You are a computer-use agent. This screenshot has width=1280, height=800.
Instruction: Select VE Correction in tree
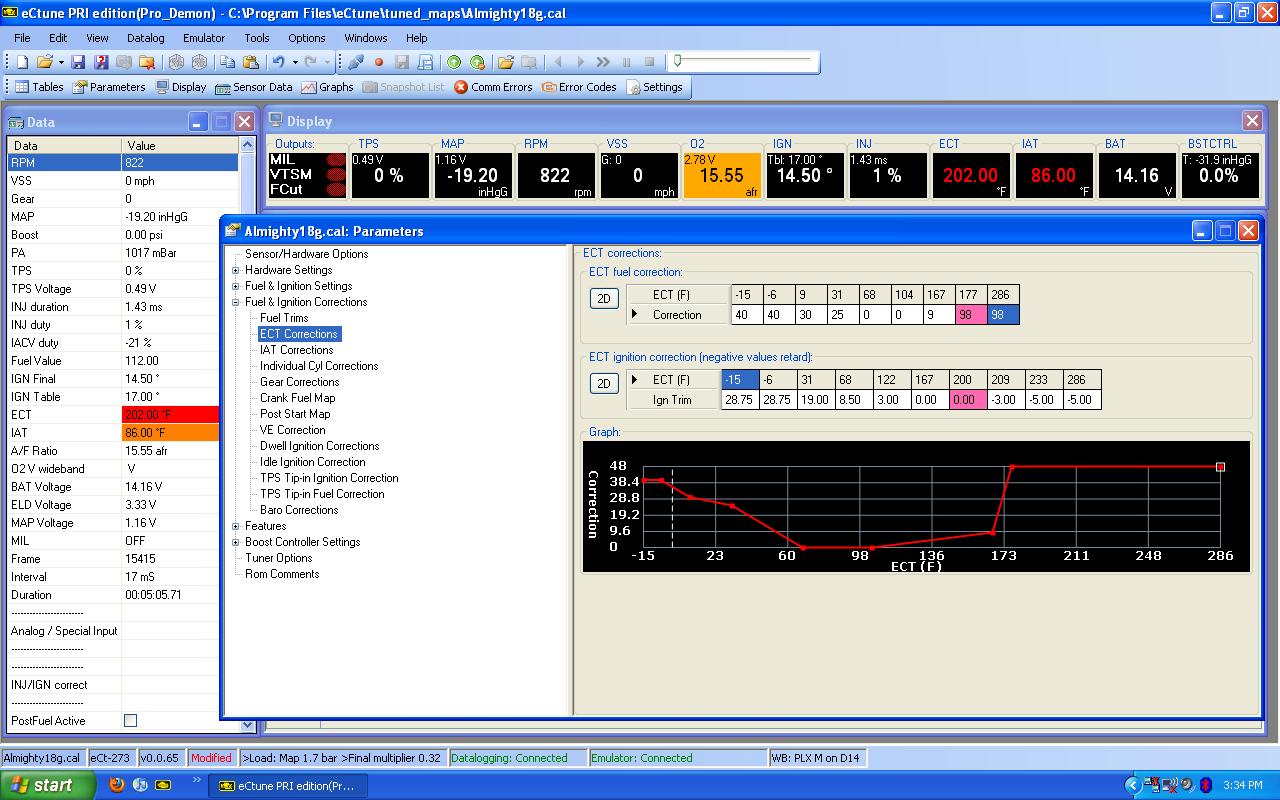292,430
